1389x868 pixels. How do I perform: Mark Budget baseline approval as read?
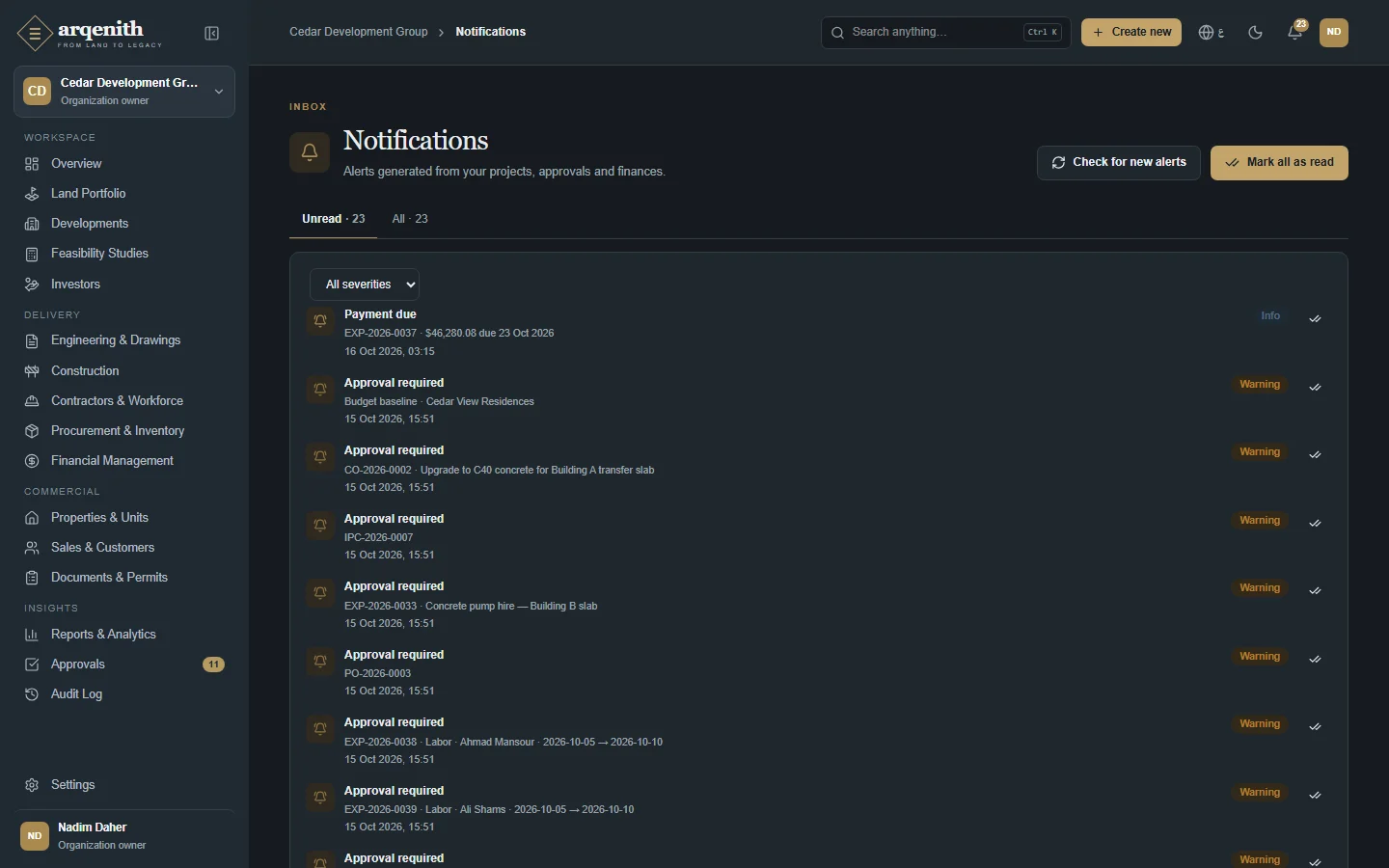[1315, 387]
